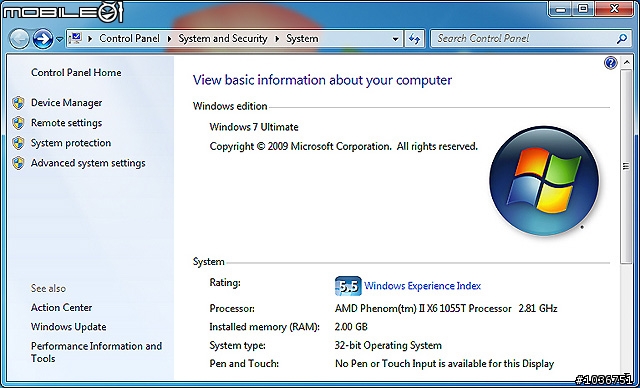The width and height of the screenshot is (640, 388).
Task: Open Help with the blue question mark
Action: pyautogui.click(x=610, y=63)
